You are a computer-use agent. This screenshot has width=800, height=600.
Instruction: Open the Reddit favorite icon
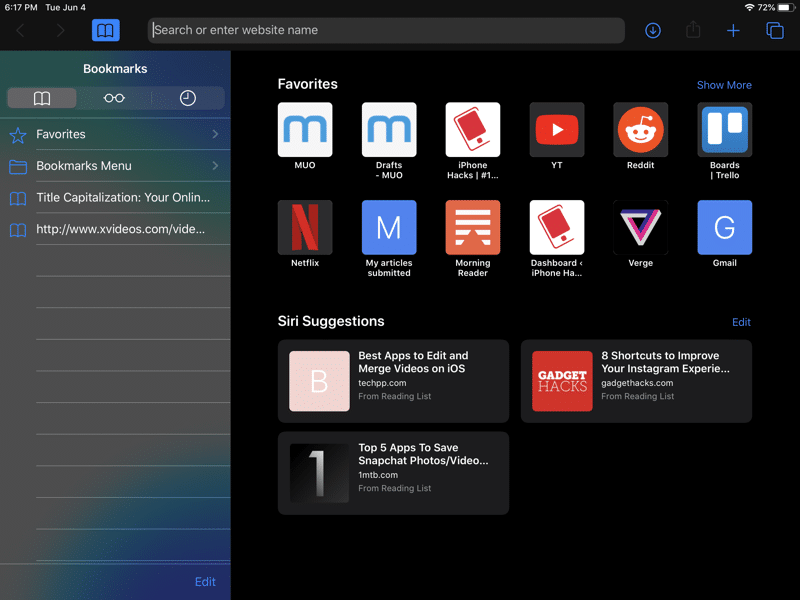point(640,130)
